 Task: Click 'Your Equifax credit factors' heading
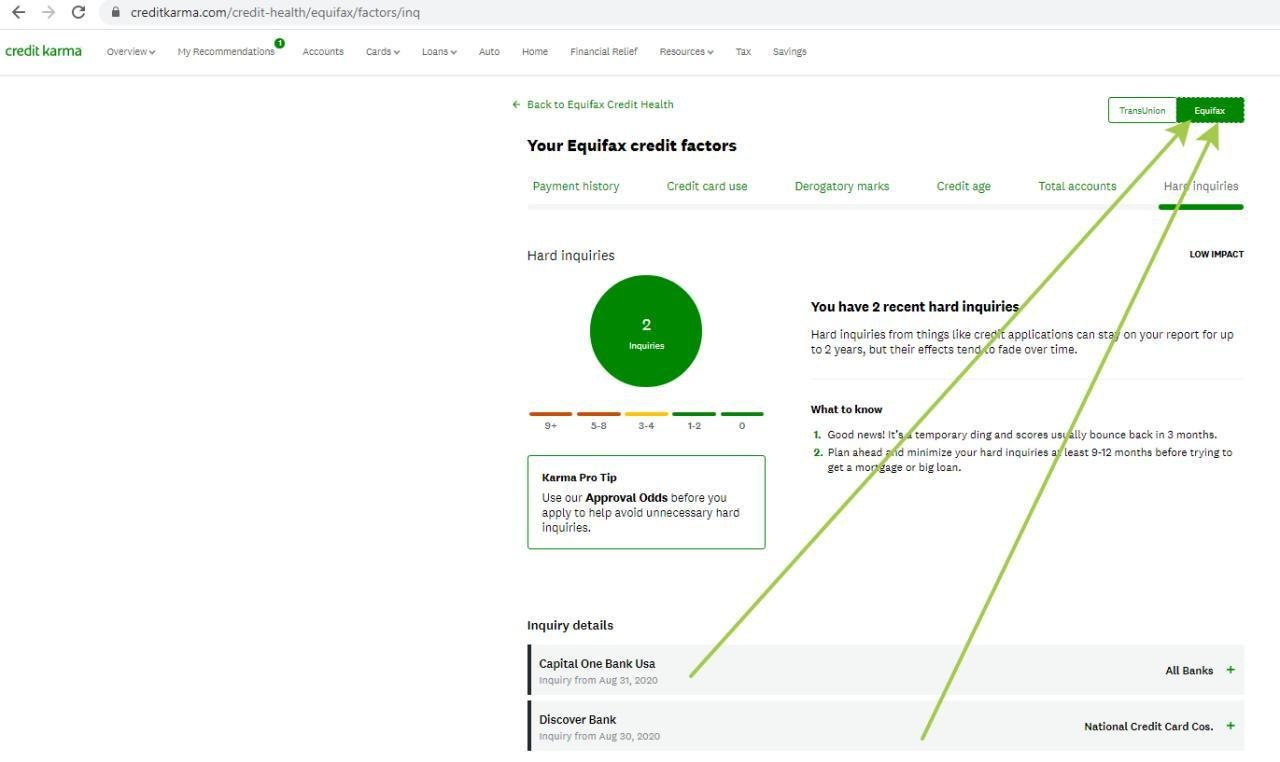(632, 146)
